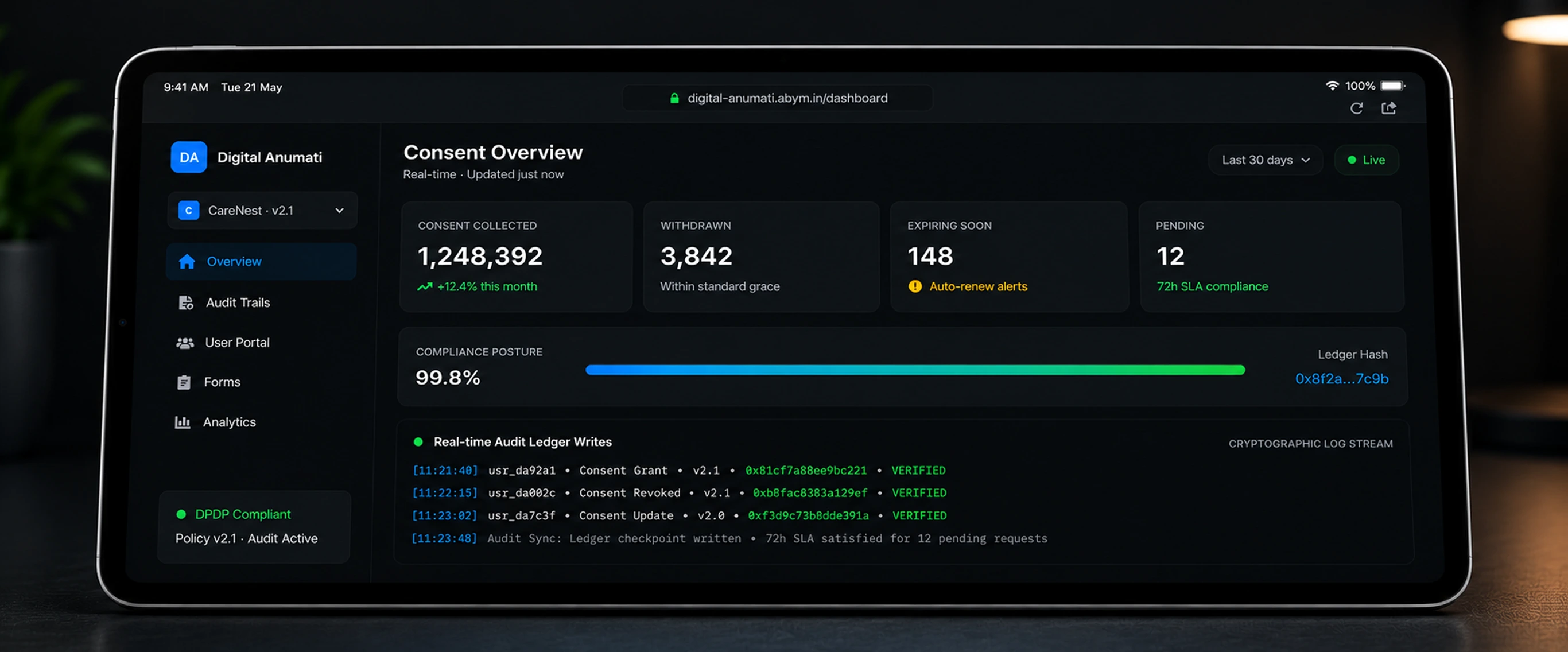The image size is (1568, 652).
Task: Click log entry timestamp [11:23:02]
Action: pyautogui.click(x=444, y=515)
